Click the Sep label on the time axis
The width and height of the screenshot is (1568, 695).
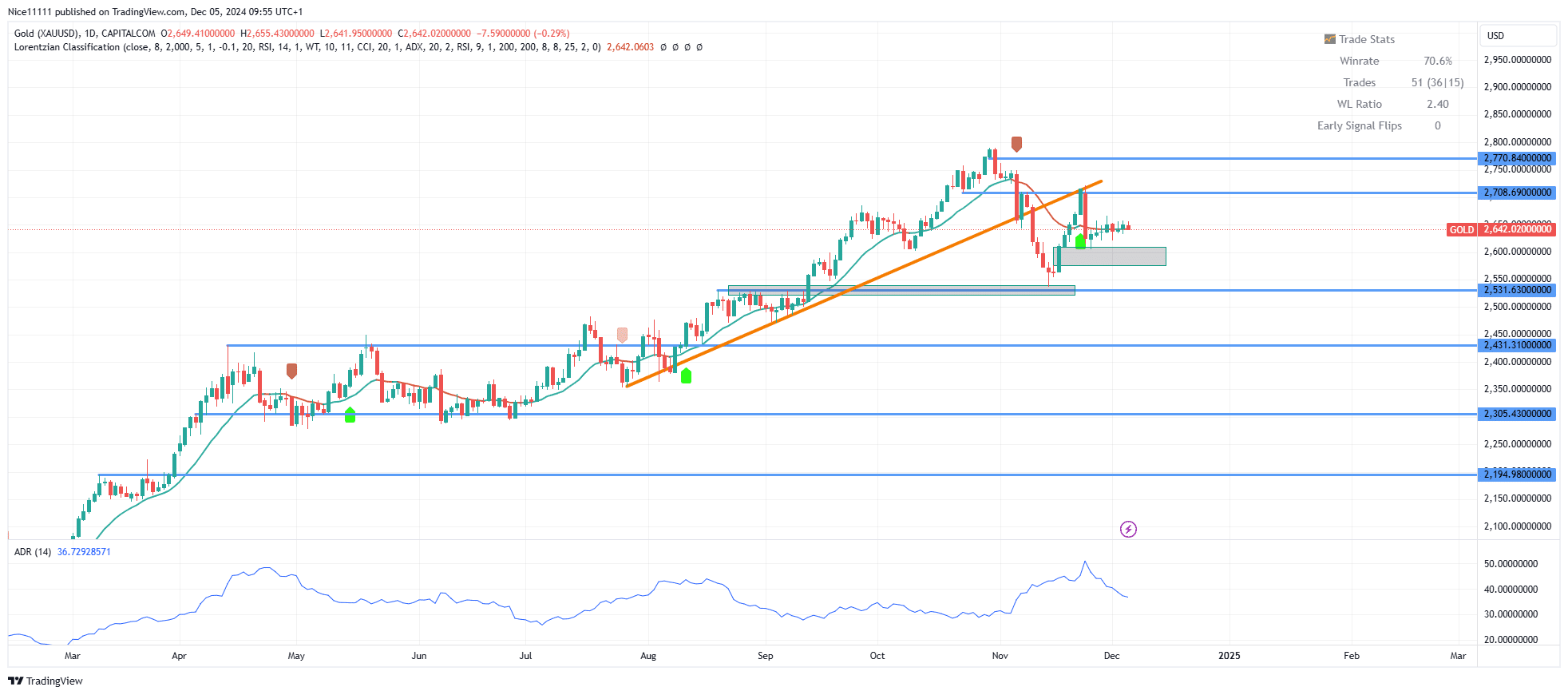coord(766,656)
